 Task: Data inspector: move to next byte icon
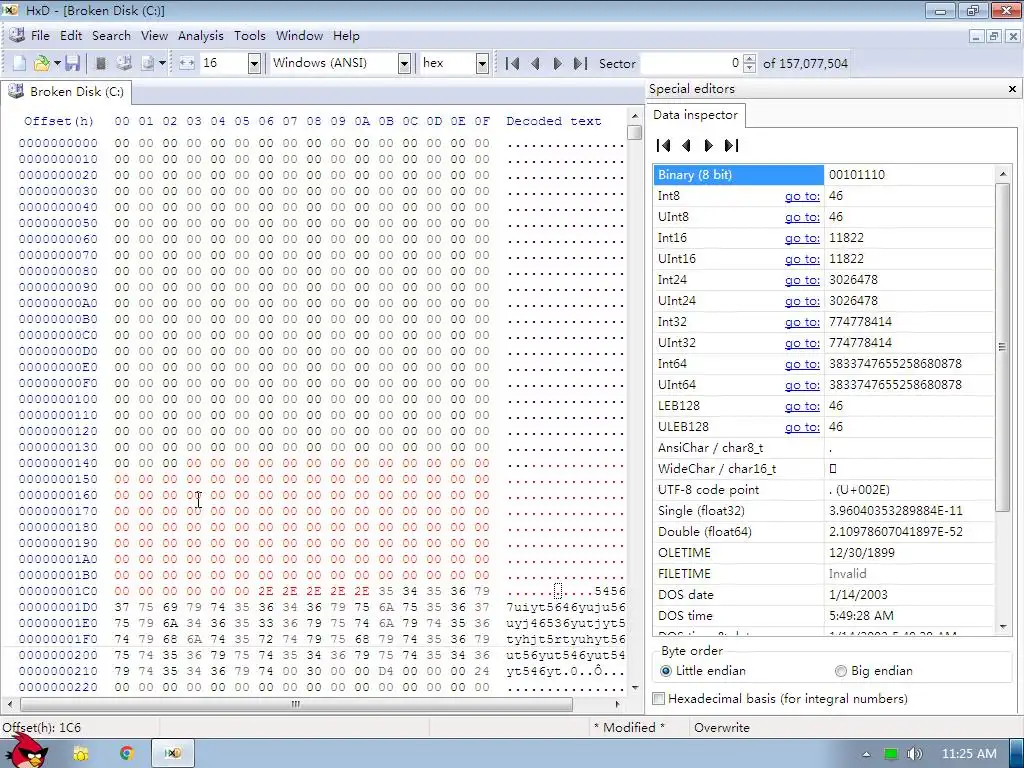coord(709,146)
